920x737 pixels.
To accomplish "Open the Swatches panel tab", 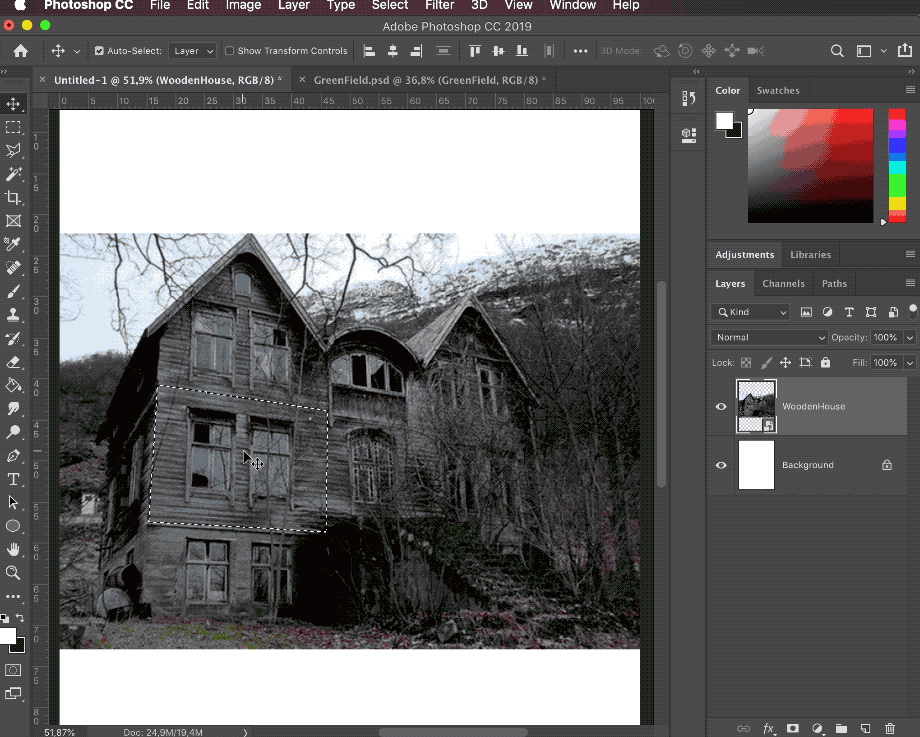I will click(x=777, y=90).
